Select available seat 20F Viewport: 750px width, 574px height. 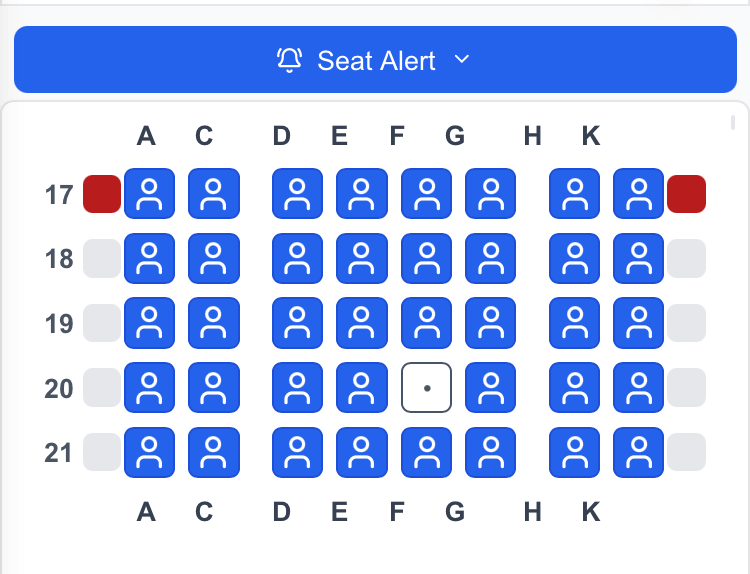click(x=427, y=388)
